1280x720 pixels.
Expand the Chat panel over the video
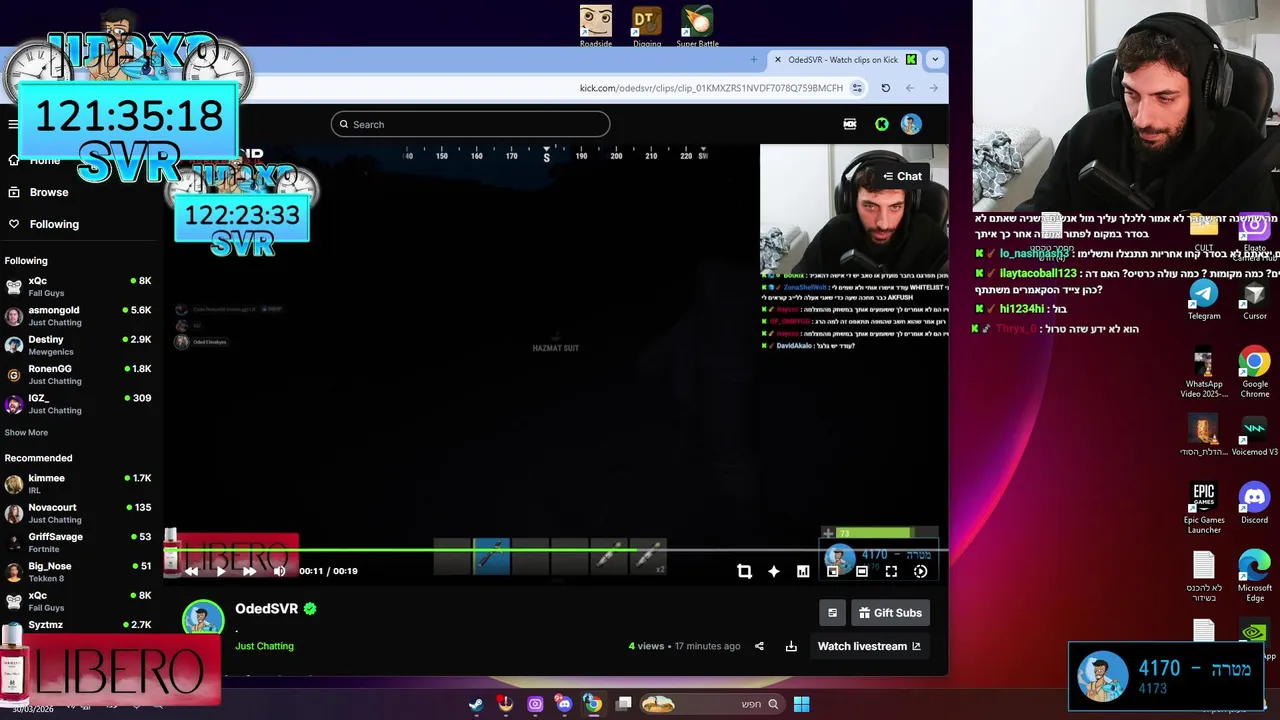coord(901,176)
